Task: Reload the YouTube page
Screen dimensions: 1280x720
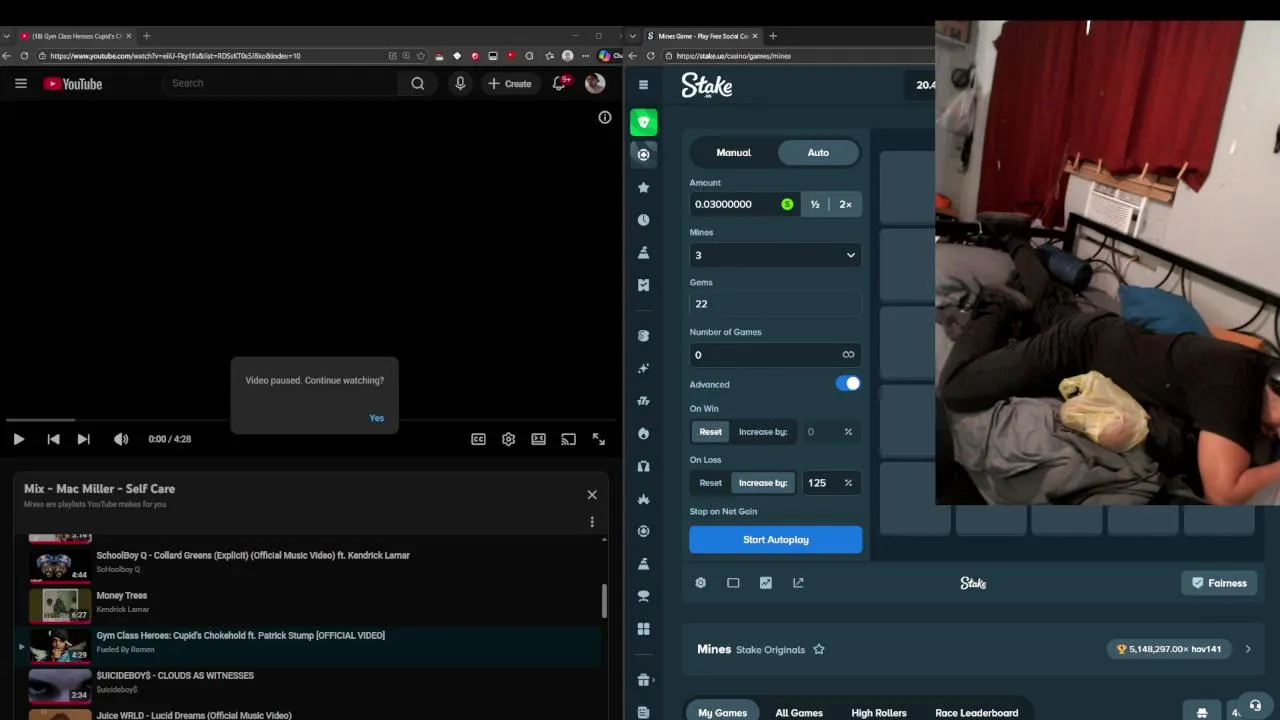Action: coord(24,56)
